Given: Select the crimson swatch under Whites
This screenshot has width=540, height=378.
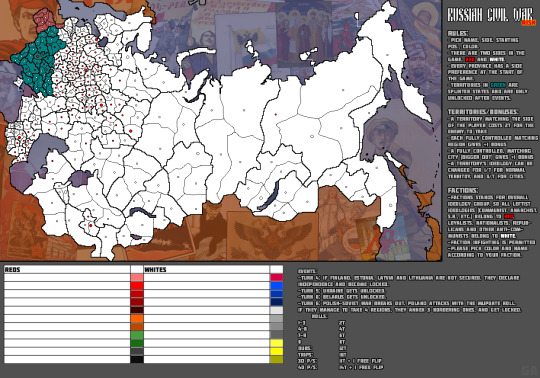Looking at the screenshot, I should click(x=276, y=277).
